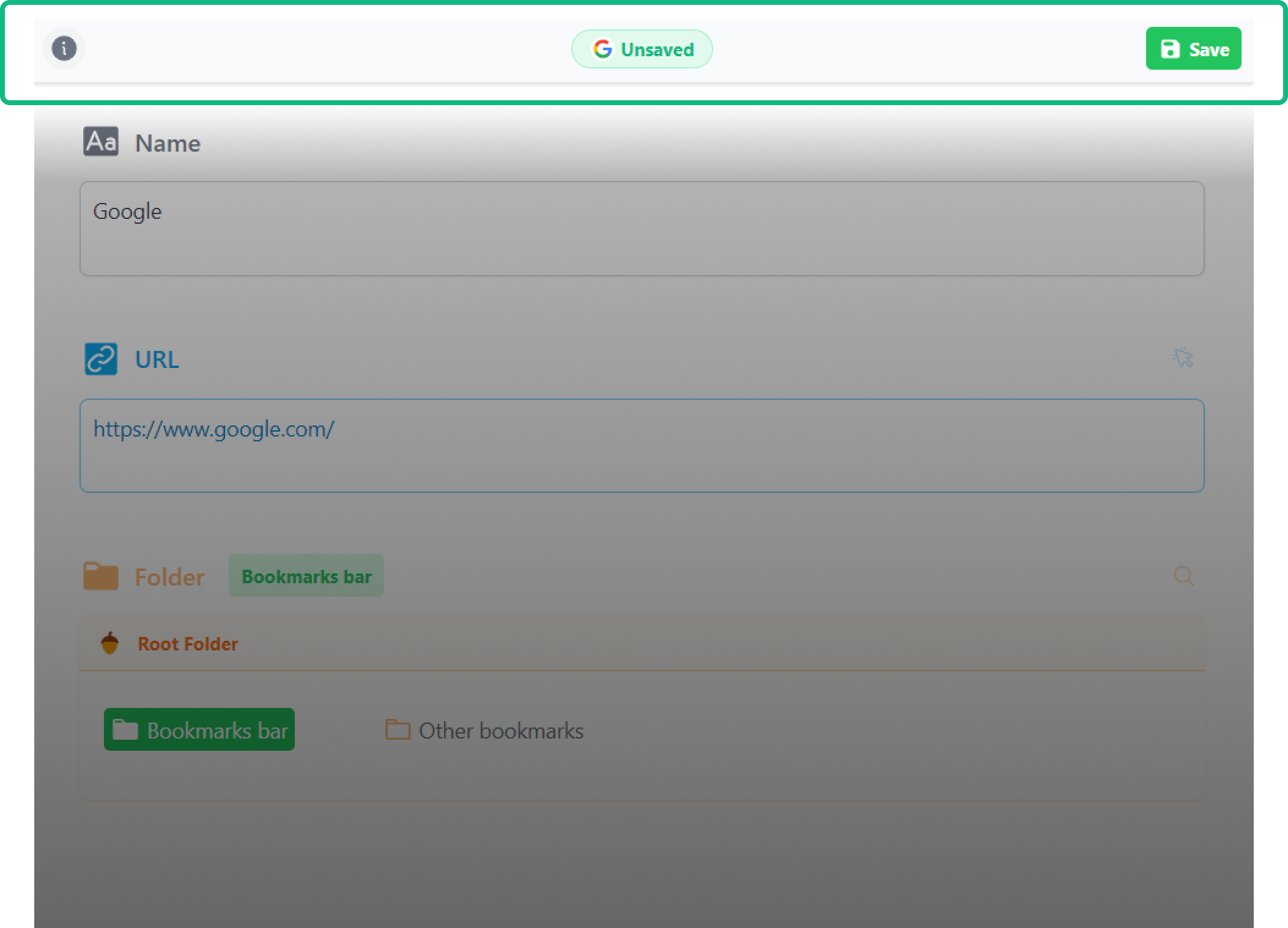Click the Folder section label
Screen dimensions: 1288x928
(169, 577)
